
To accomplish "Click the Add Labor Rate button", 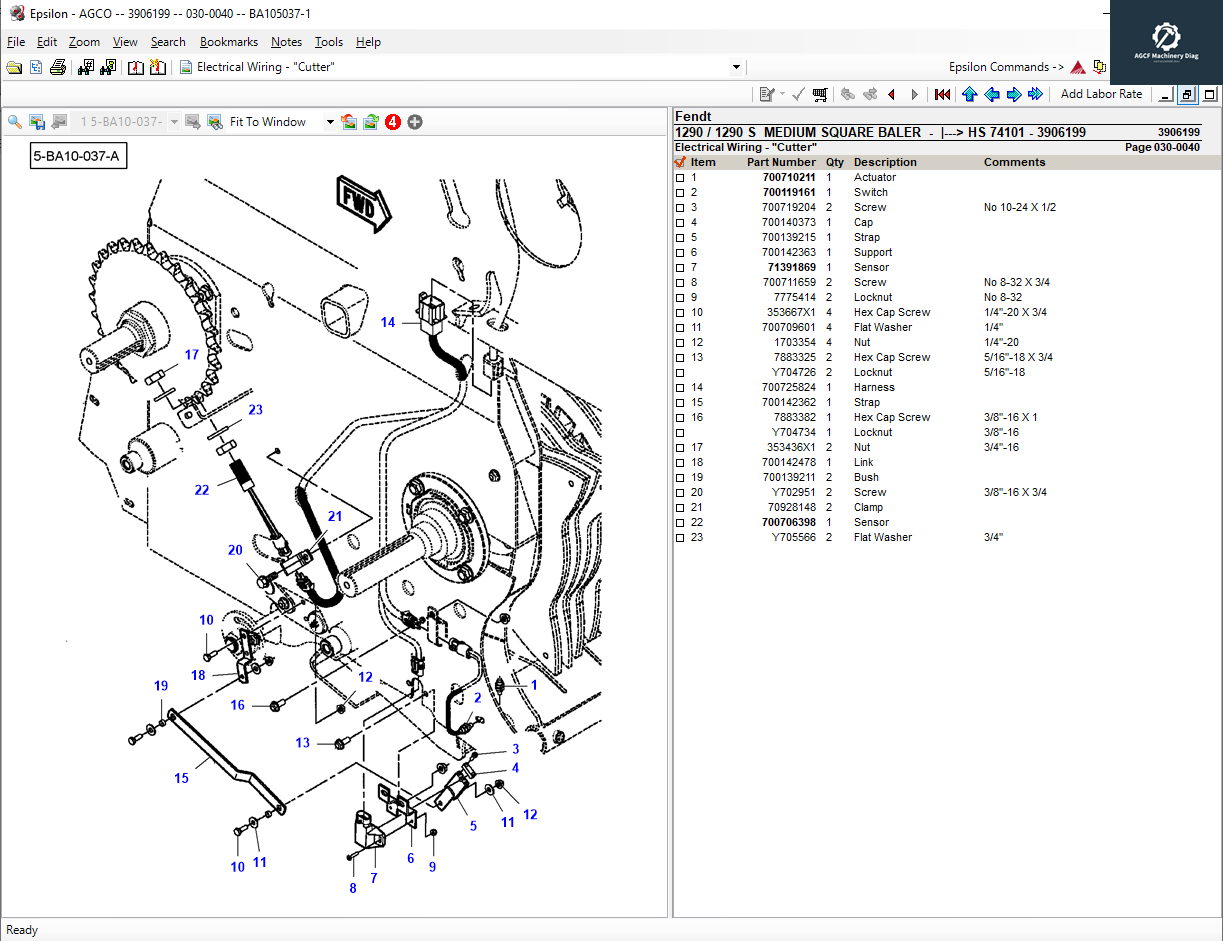I will click(x=1101, y=94).
